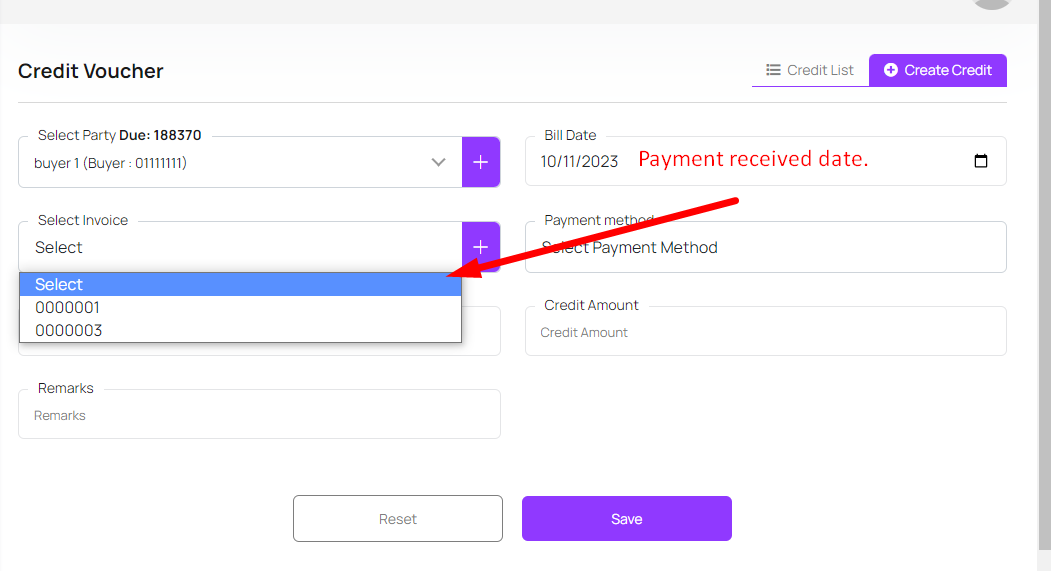Open the Select Payment Method dropdown
This screenshot has height=571, width=1051.
(x=765, y=247)
